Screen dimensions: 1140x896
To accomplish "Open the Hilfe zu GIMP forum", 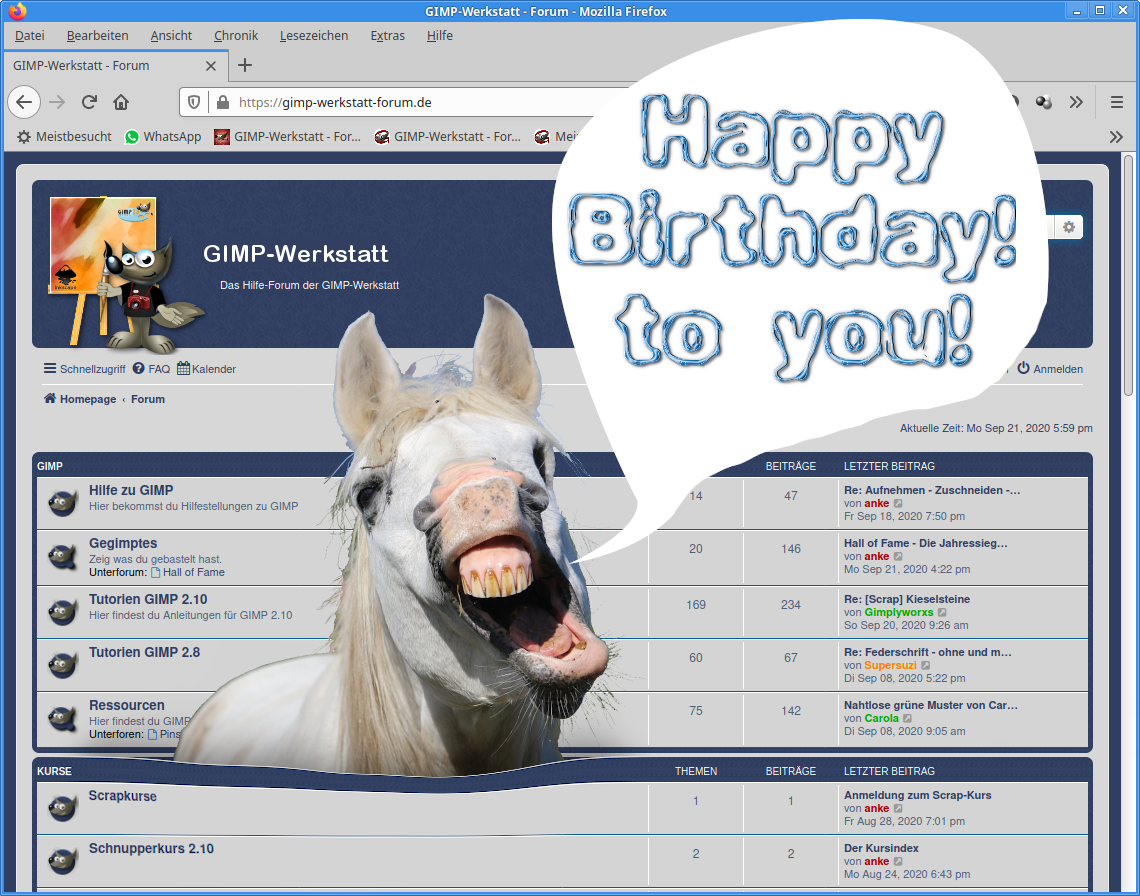I will pos(131,490).
